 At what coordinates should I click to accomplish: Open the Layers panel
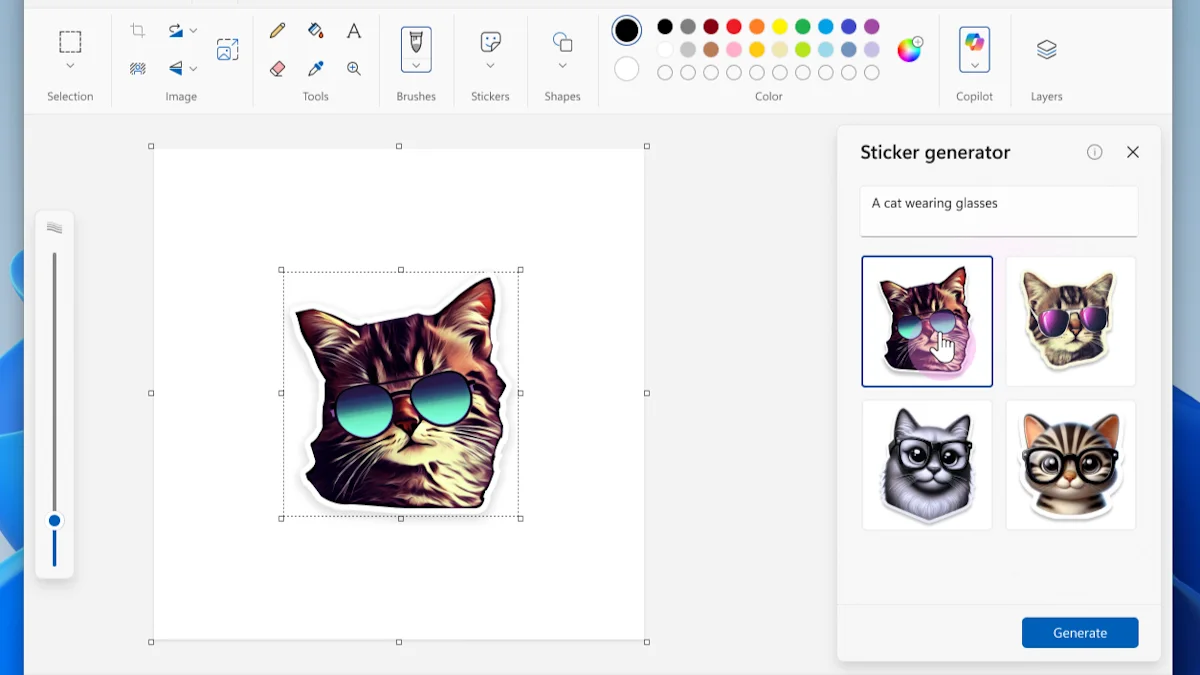coord(1046,50)
